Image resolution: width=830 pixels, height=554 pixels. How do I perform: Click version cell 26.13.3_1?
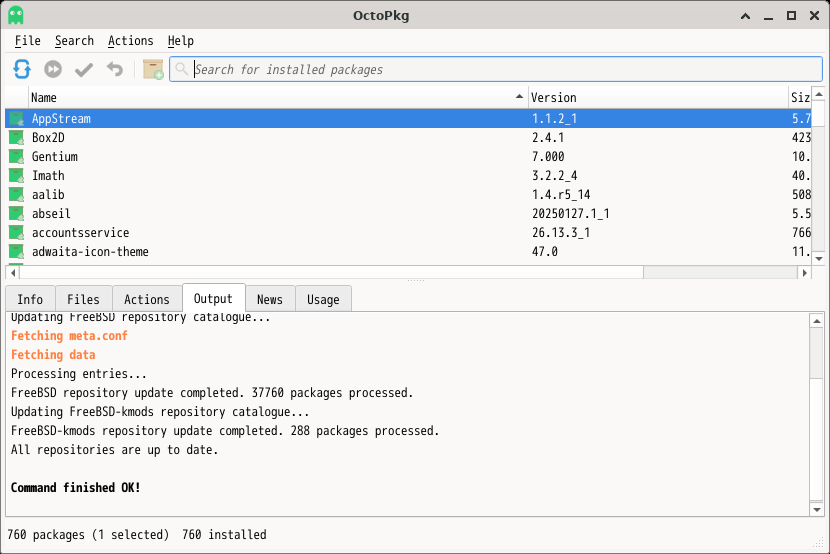click(561, 233)
